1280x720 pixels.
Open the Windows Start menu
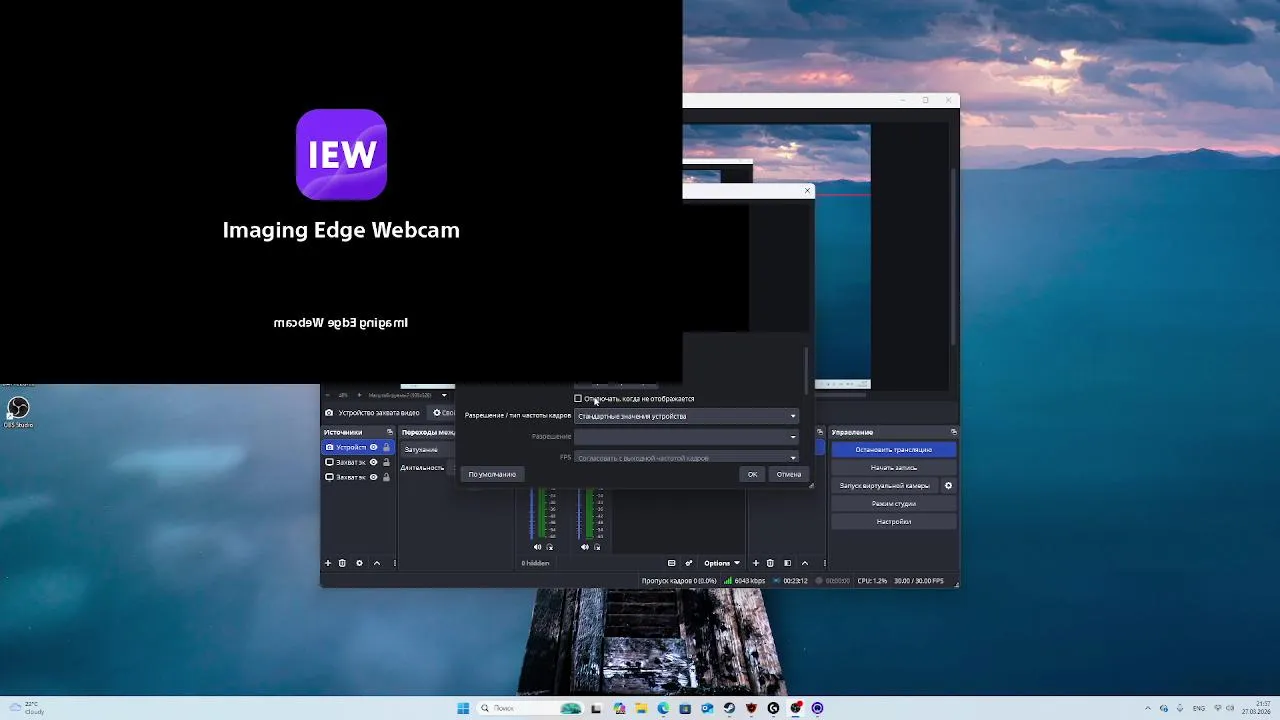[x=463, y=708]
